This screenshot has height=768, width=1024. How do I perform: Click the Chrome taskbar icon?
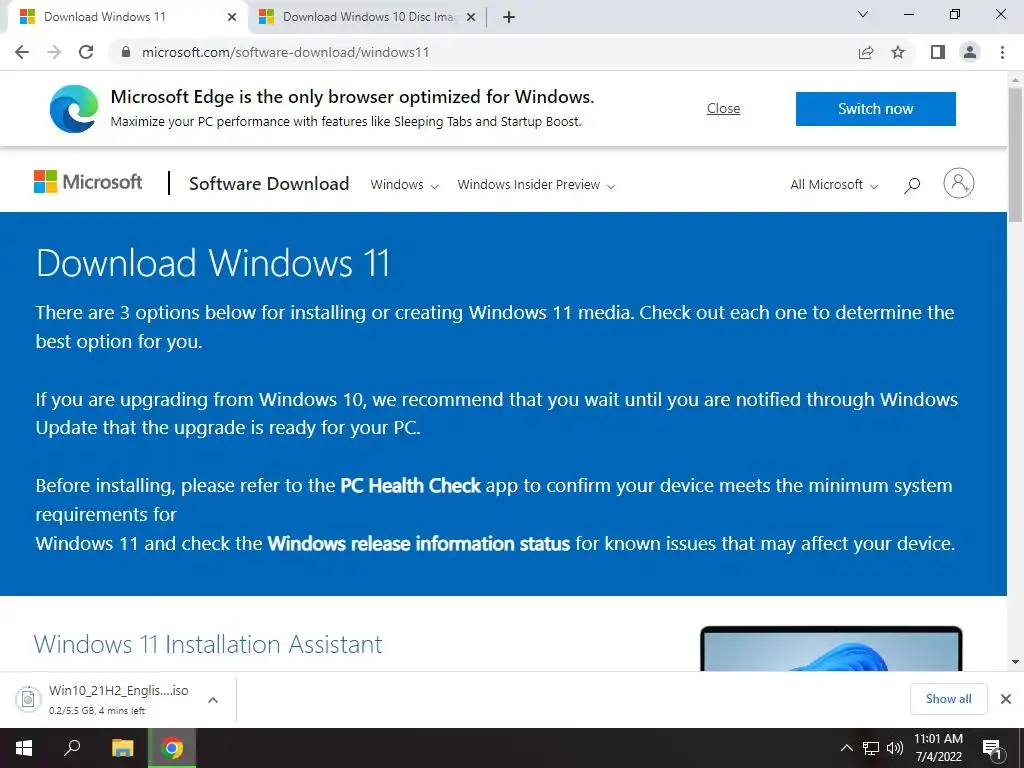172,748
